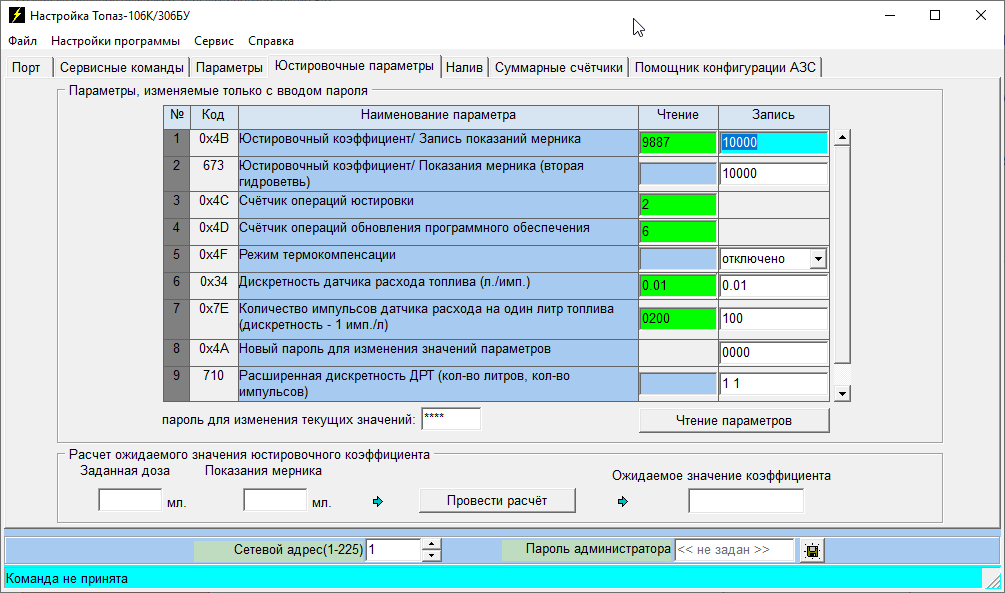Open Режим термокомпенсации dropdown showing отключено
This screenshot has width=1005, height=593.
[x=818, y=259]
